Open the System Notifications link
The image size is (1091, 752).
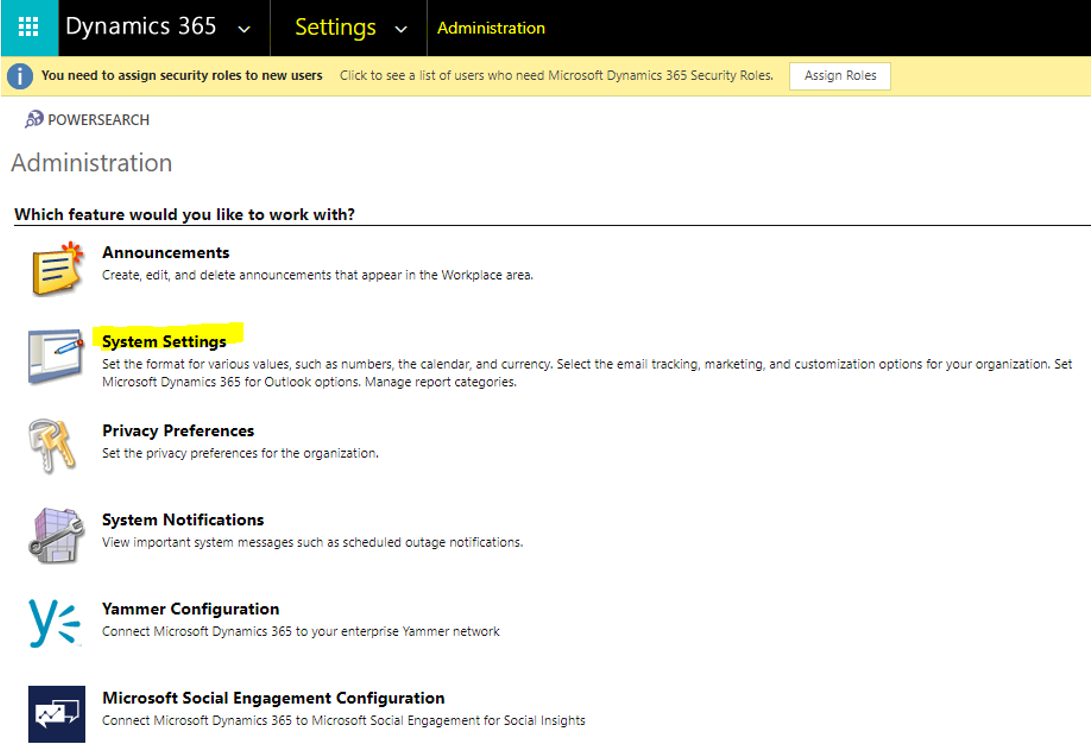[x=183, y=520]
